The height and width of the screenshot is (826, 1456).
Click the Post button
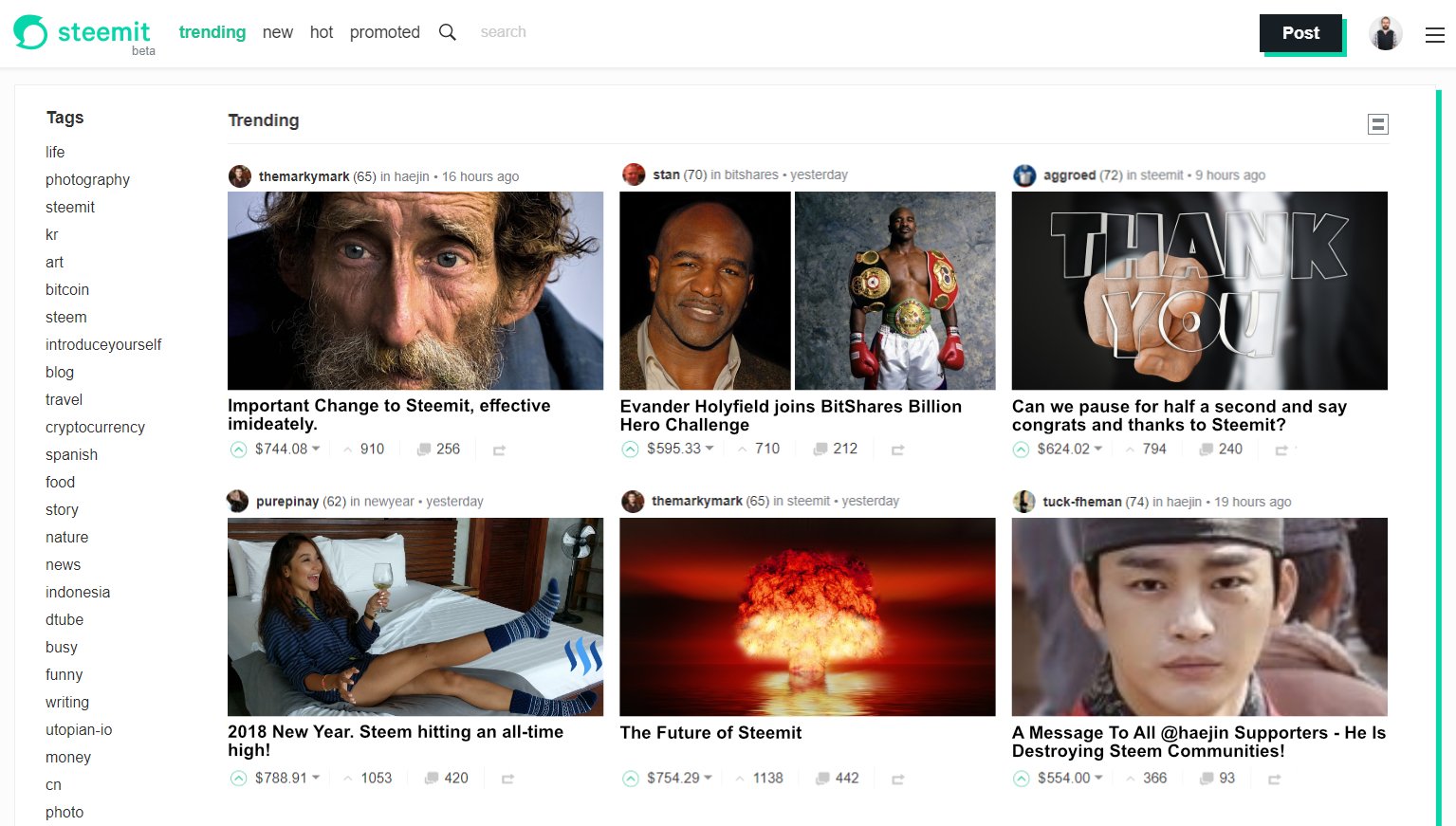(x=1300, y=33)
